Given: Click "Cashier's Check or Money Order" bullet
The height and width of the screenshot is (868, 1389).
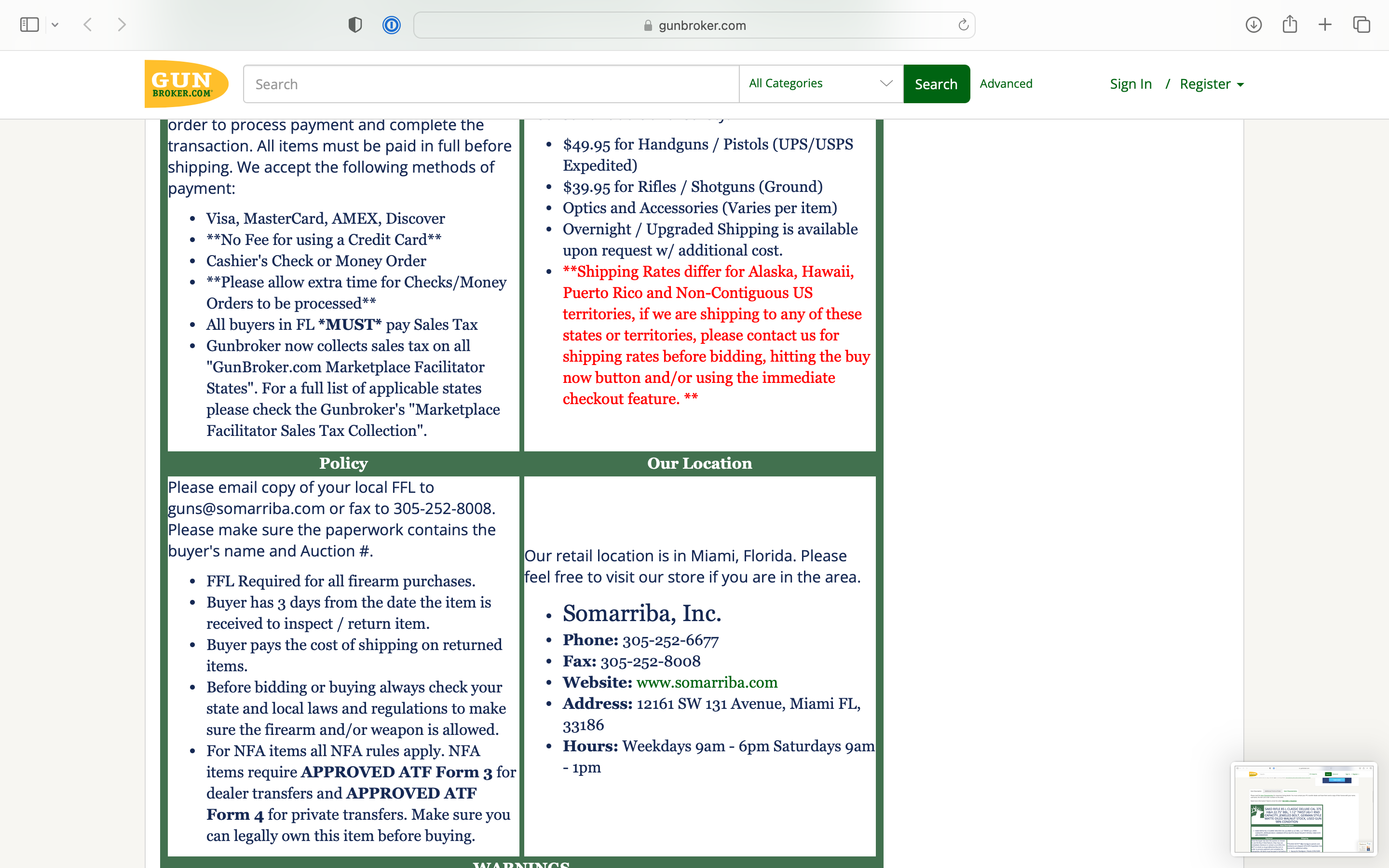Looking at the screenshot, I should tap(316, 261).
